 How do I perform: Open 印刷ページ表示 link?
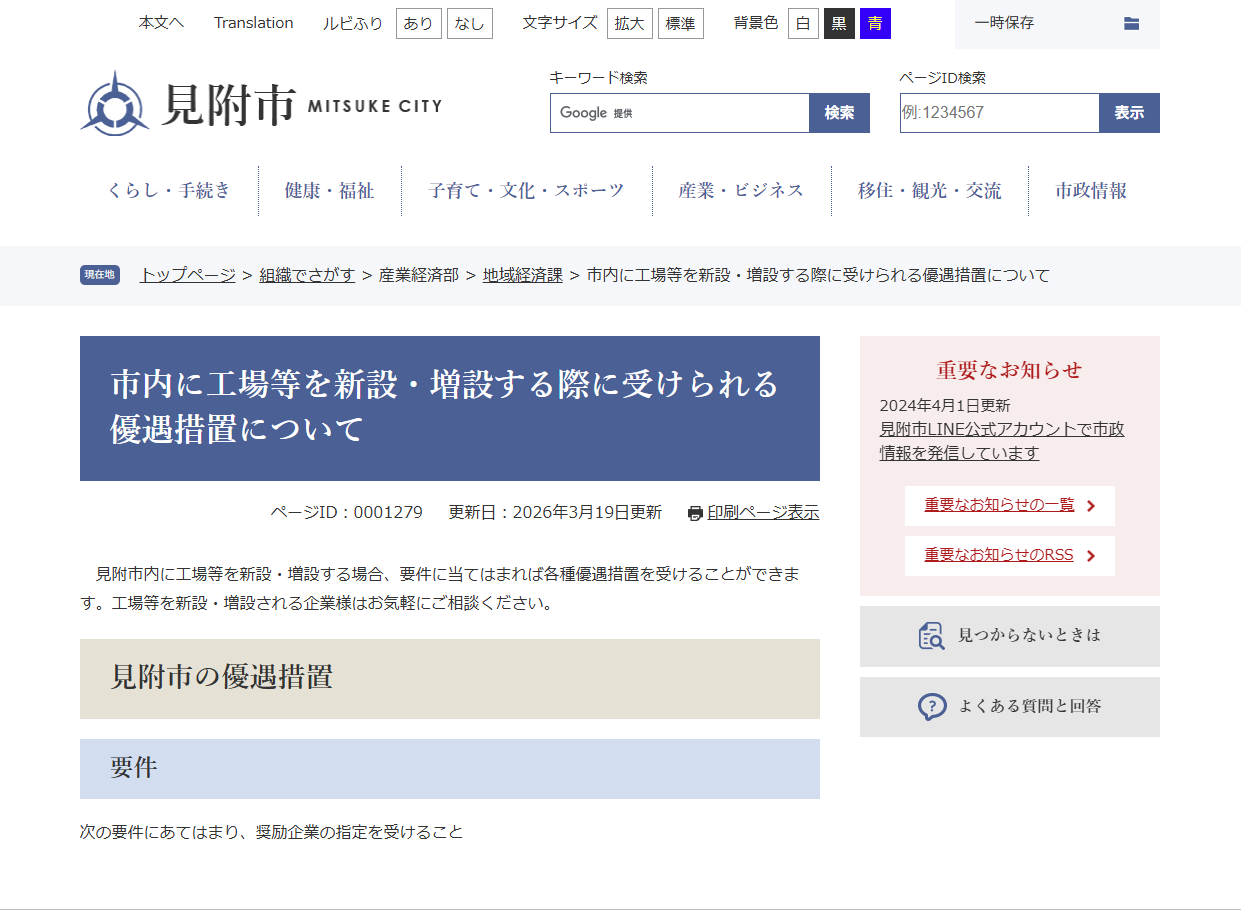click(763, 513)
